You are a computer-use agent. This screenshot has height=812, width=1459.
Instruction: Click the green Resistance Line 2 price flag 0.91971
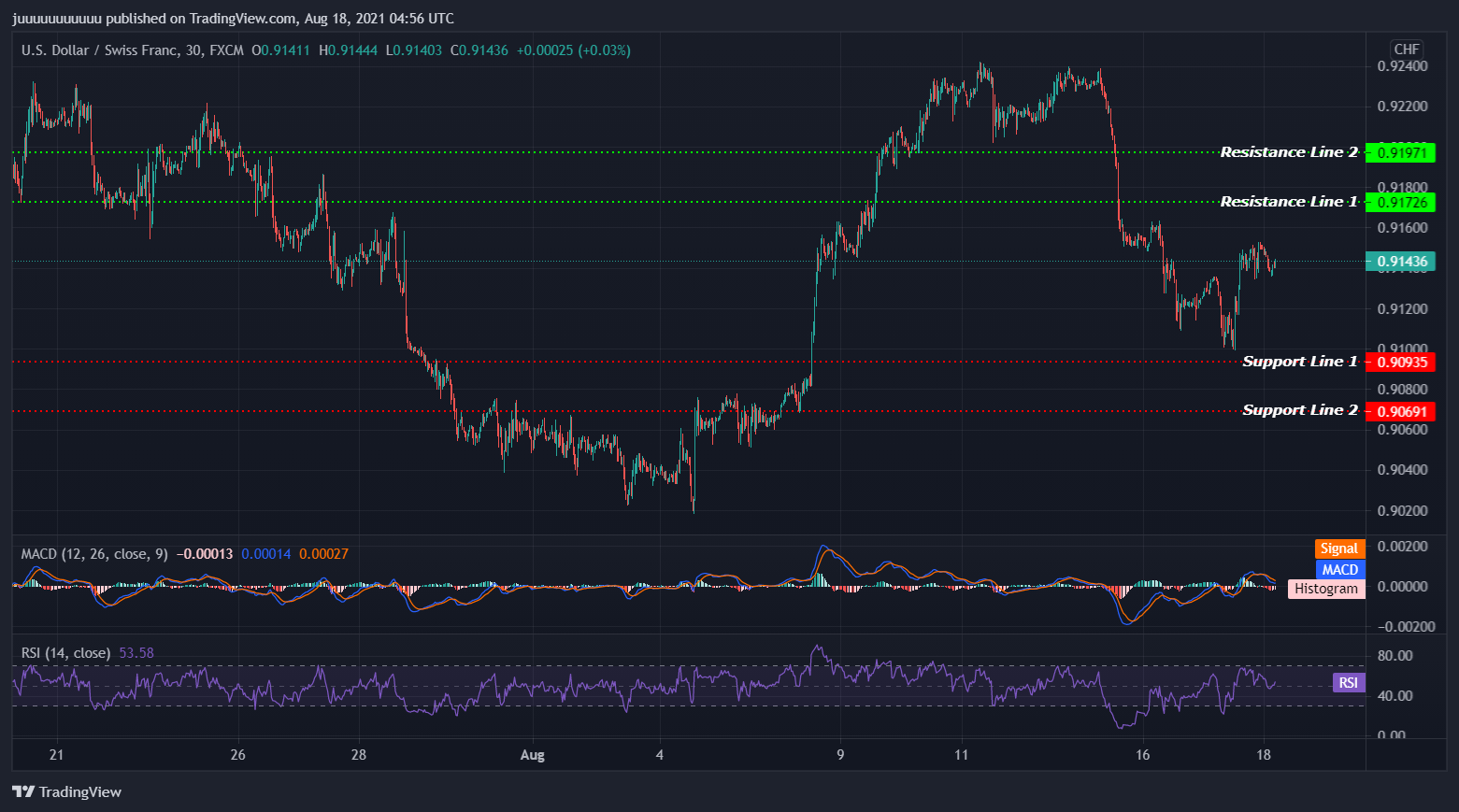(x=1401, y=151)
